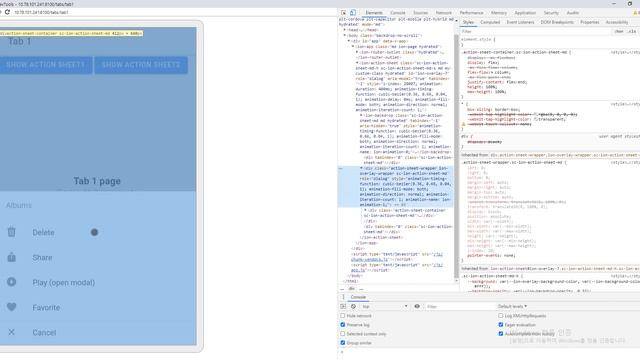
Task: Click the heart icon beside Favorite
Action: (x=11, y=307)
